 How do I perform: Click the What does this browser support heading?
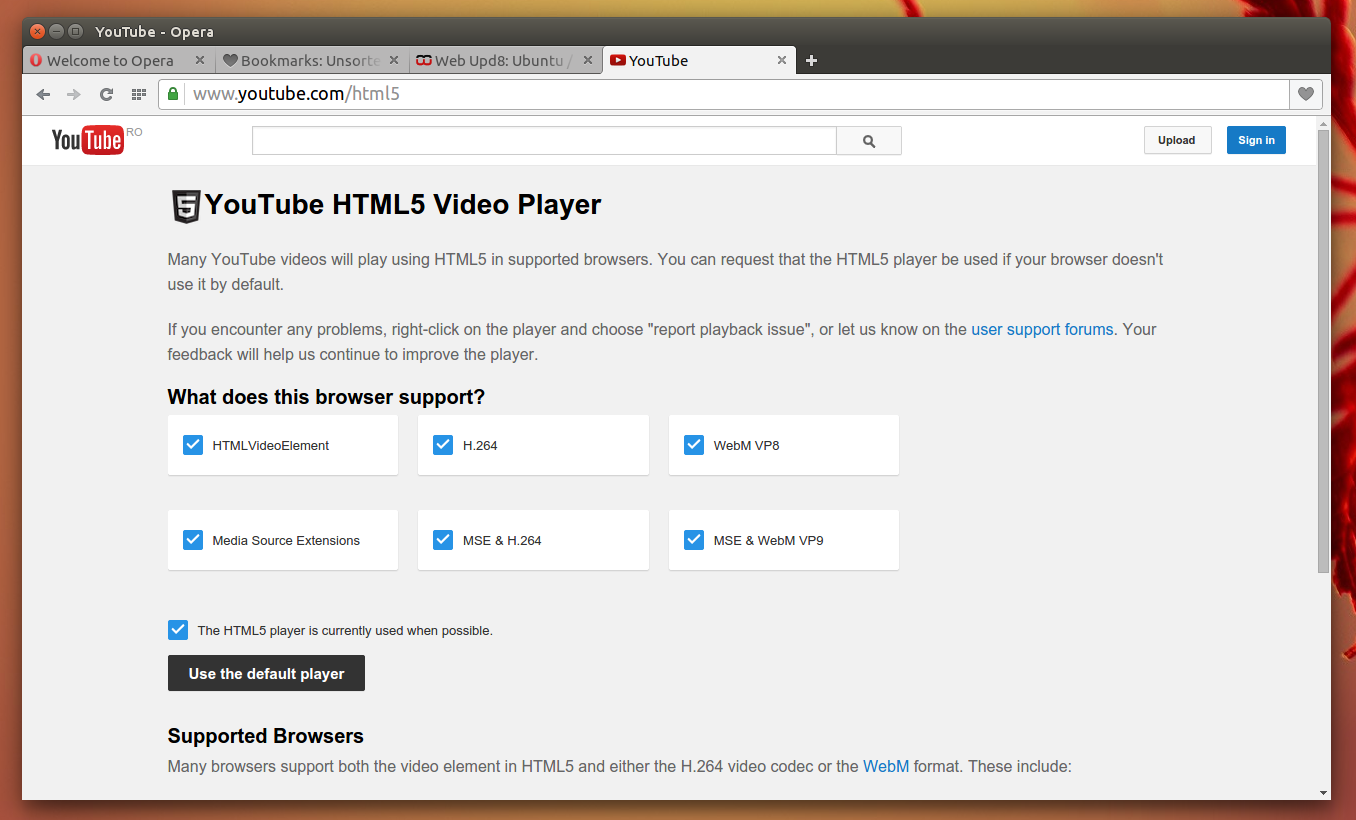(x=326, y=397)
